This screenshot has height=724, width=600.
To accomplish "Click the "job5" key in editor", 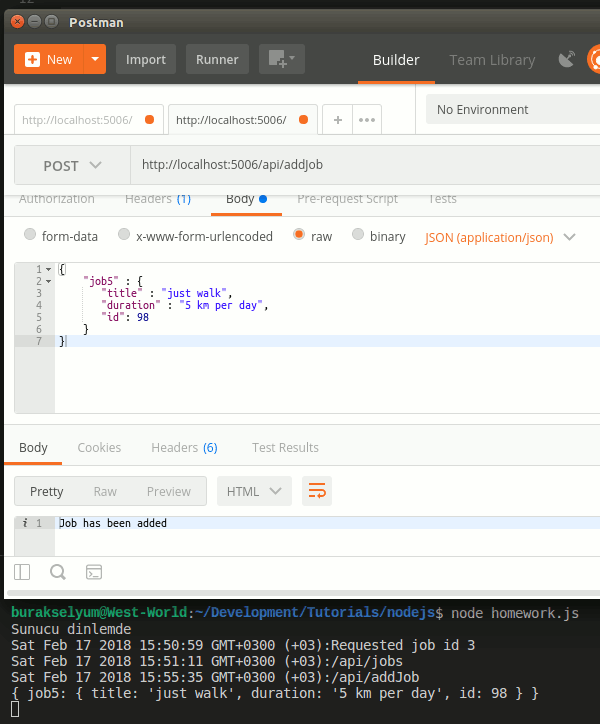I will [101, 281].
